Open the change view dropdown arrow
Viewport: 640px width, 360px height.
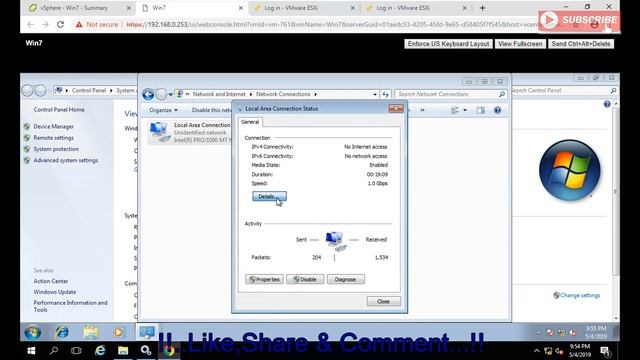coord(465,110)
